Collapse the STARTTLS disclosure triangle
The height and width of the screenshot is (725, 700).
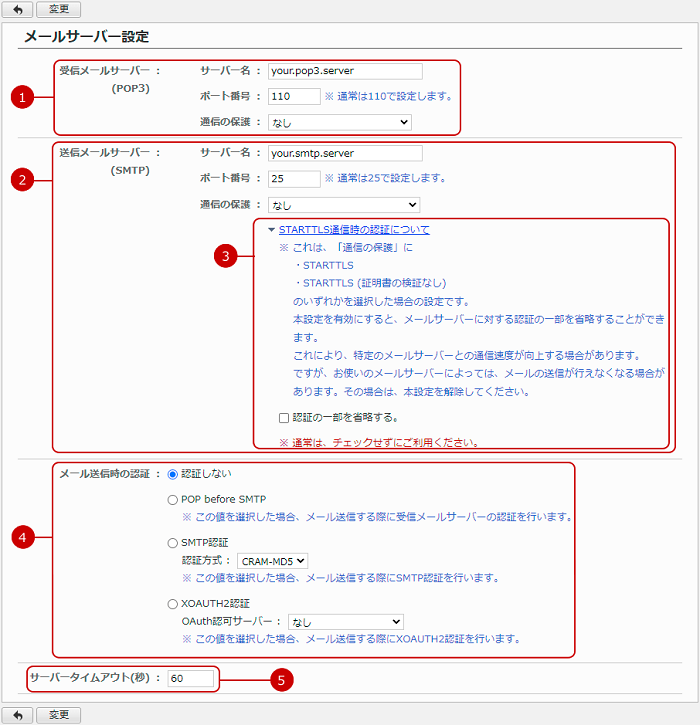pos(271,230)
